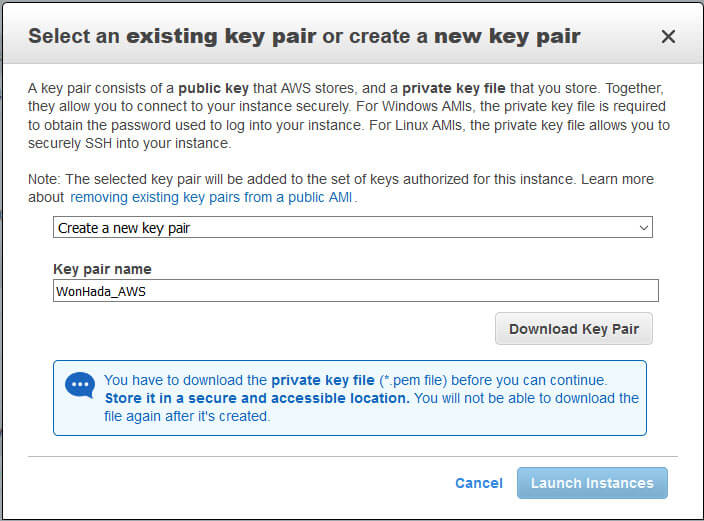Click the 'Key pair name' field label
Screen dimensions: 704x521
pos(102,269)
